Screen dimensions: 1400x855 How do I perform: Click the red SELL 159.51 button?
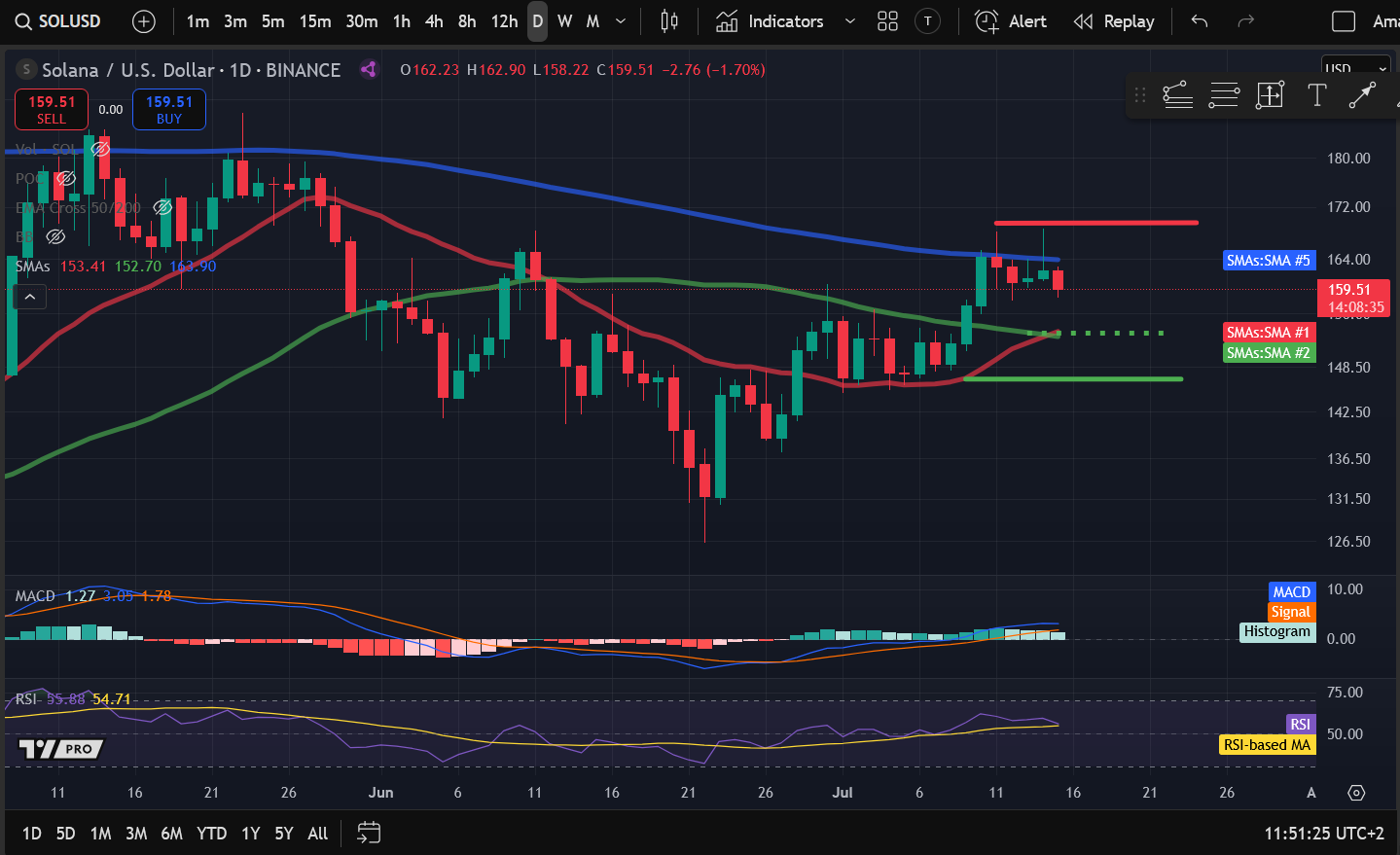click(x=52, y=109)
